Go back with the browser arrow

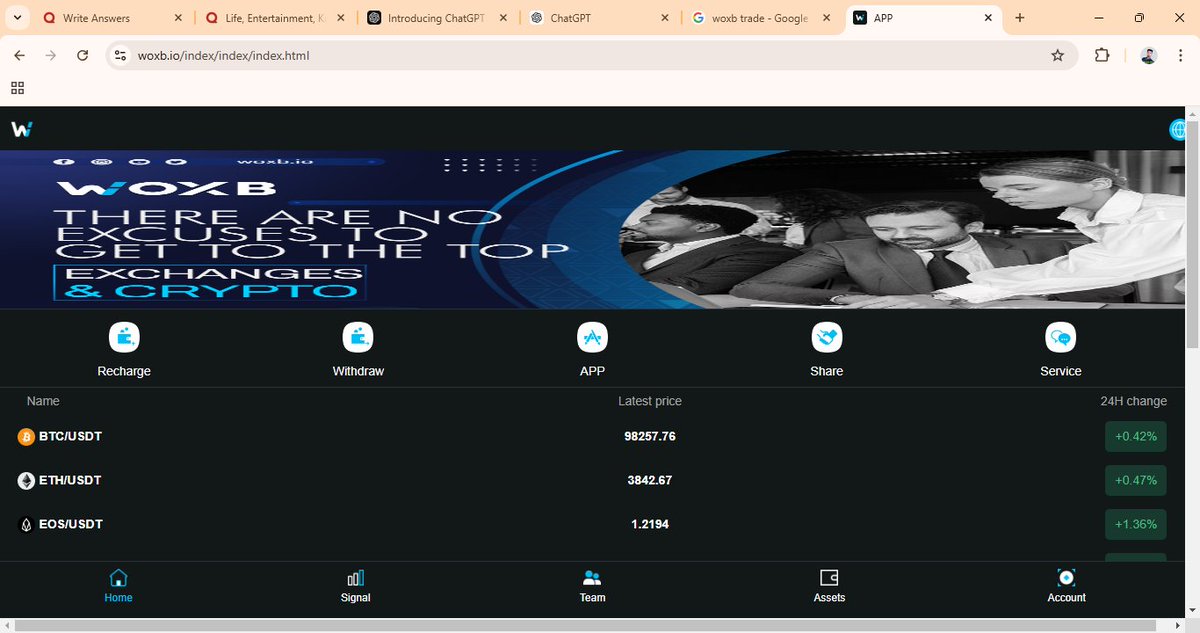[19, 56]
